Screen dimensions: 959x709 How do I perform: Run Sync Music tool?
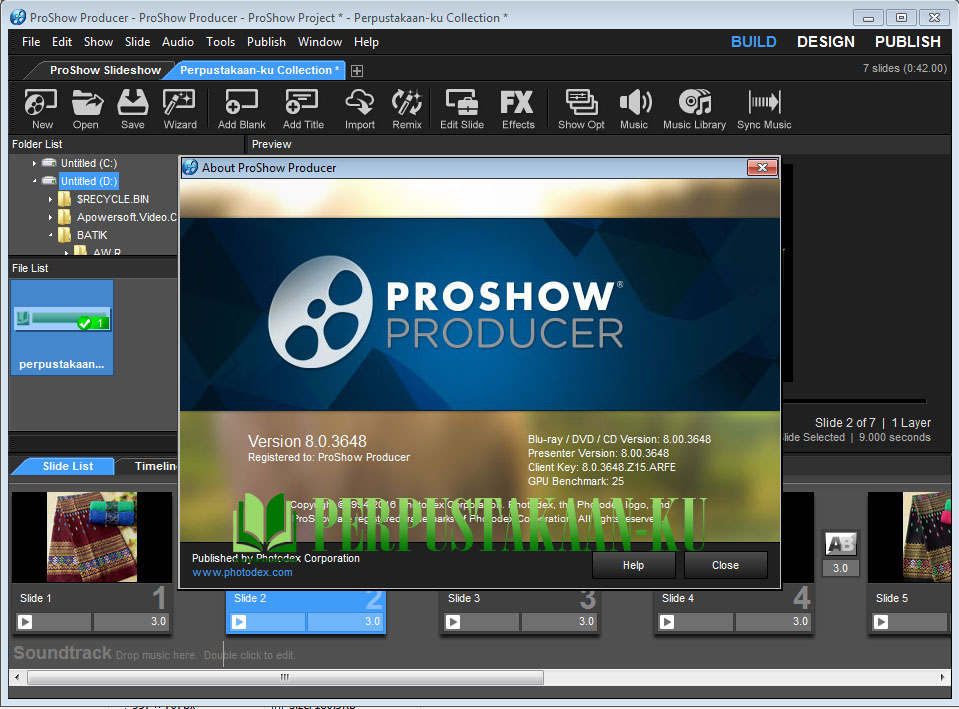(764, 109)
